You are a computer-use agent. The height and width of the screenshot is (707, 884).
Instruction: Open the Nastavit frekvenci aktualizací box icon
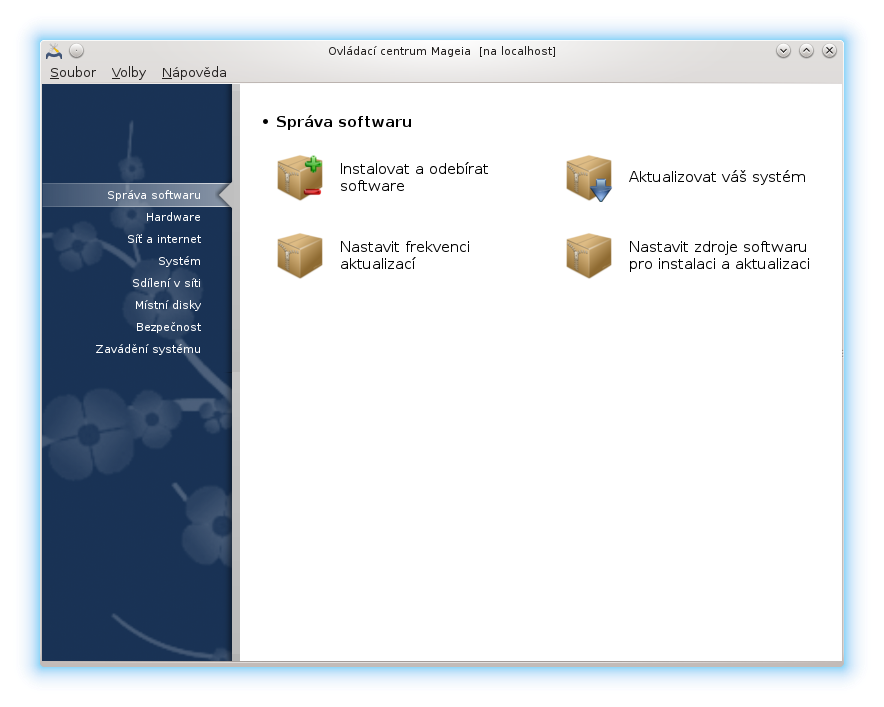pyautogui.click(x=299, y=255)
